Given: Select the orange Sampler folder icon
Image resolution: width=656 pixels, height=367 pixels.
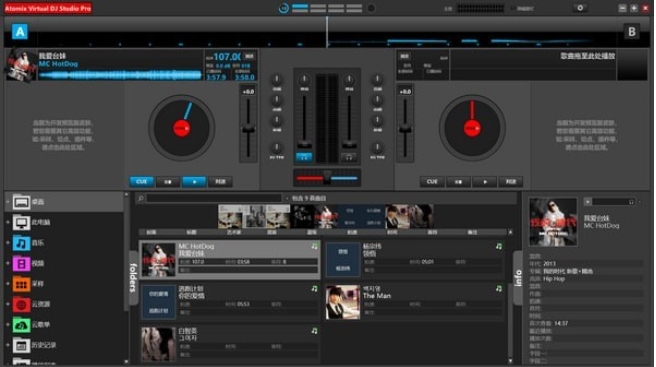Looking at the screenshot, I should [21, 284].
